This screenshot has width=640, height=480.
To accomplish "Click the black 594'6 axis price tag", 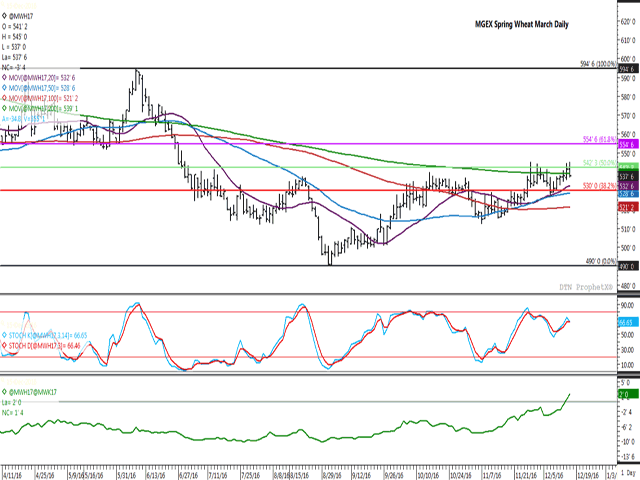I will pyautogui.click(x=629, y=69).
